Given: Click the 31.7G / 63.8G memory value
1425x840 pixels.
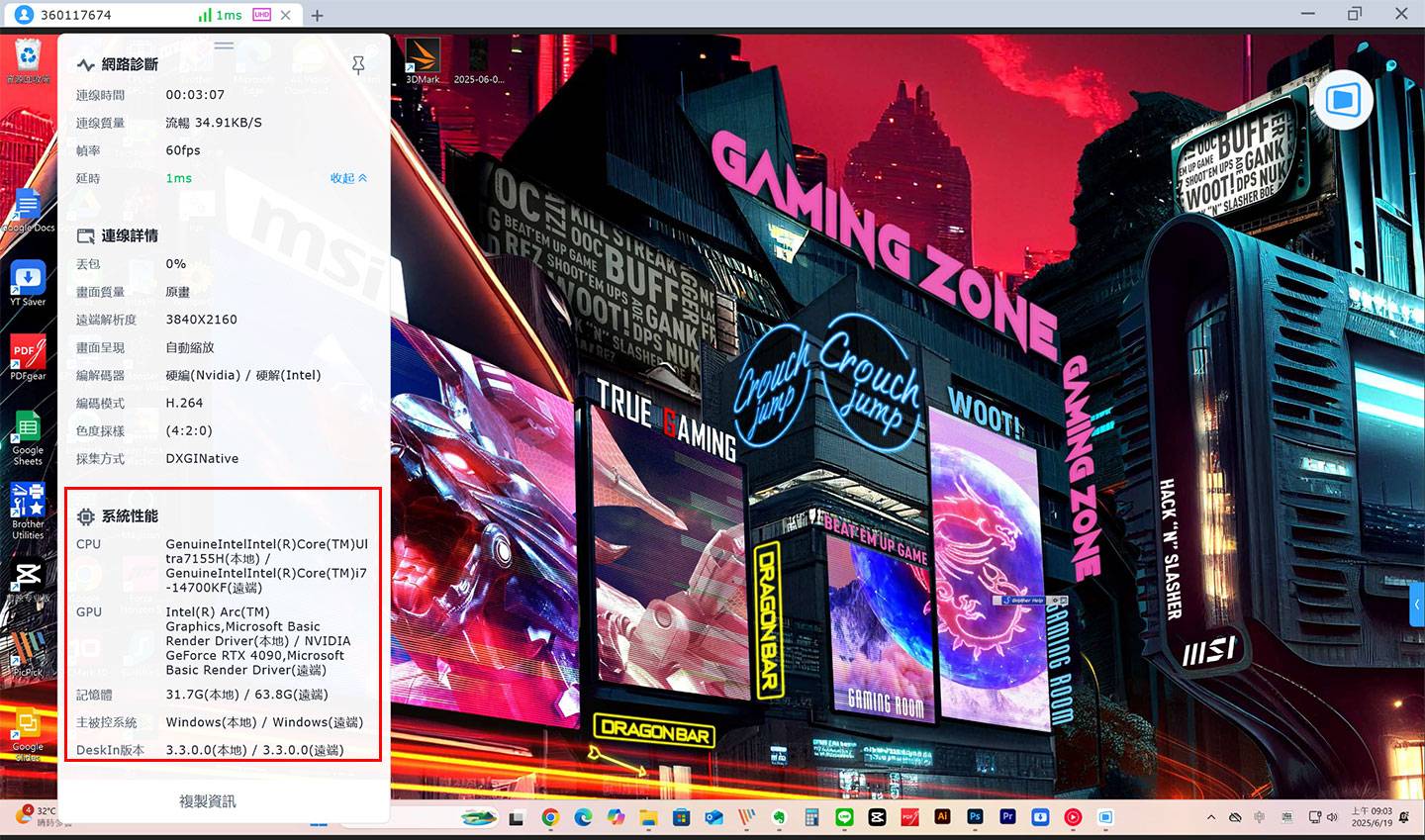Looking at the screenshot, I should point(246,695).
